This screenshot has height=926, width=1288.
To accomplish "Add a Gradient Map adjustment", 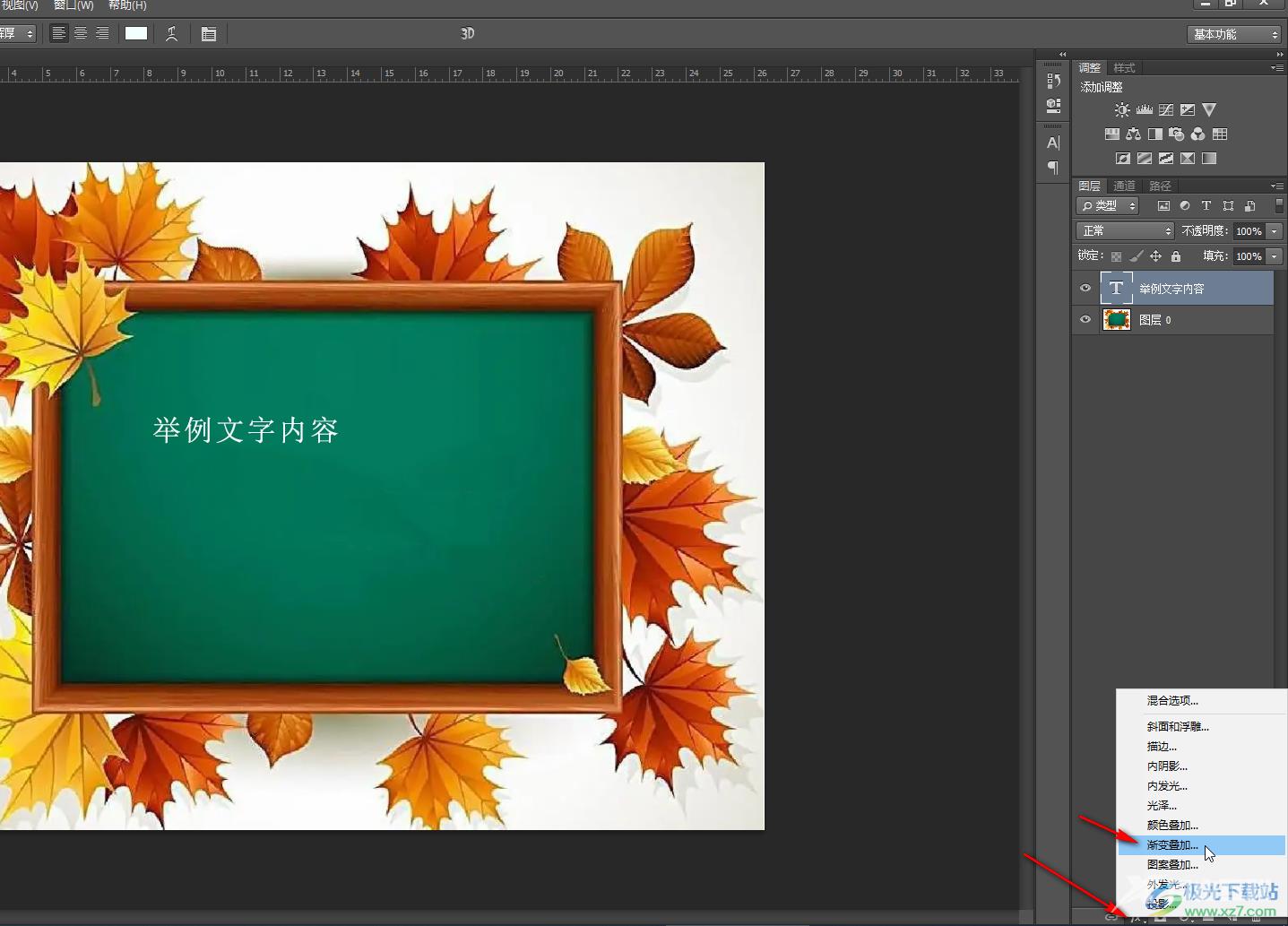I will 1209,158.
